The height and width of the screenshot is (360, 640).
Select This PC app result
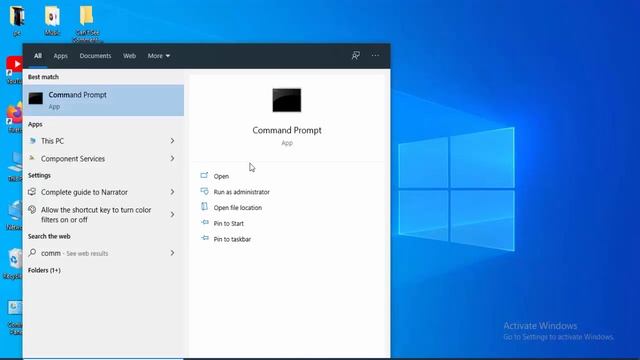(103, 141)
